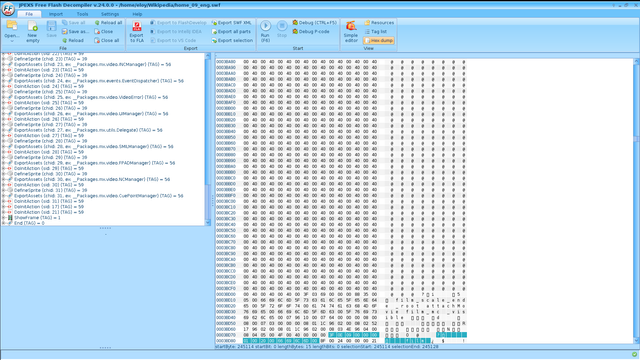Expand DefineSprite (chid: 23) node

(4, 59)
